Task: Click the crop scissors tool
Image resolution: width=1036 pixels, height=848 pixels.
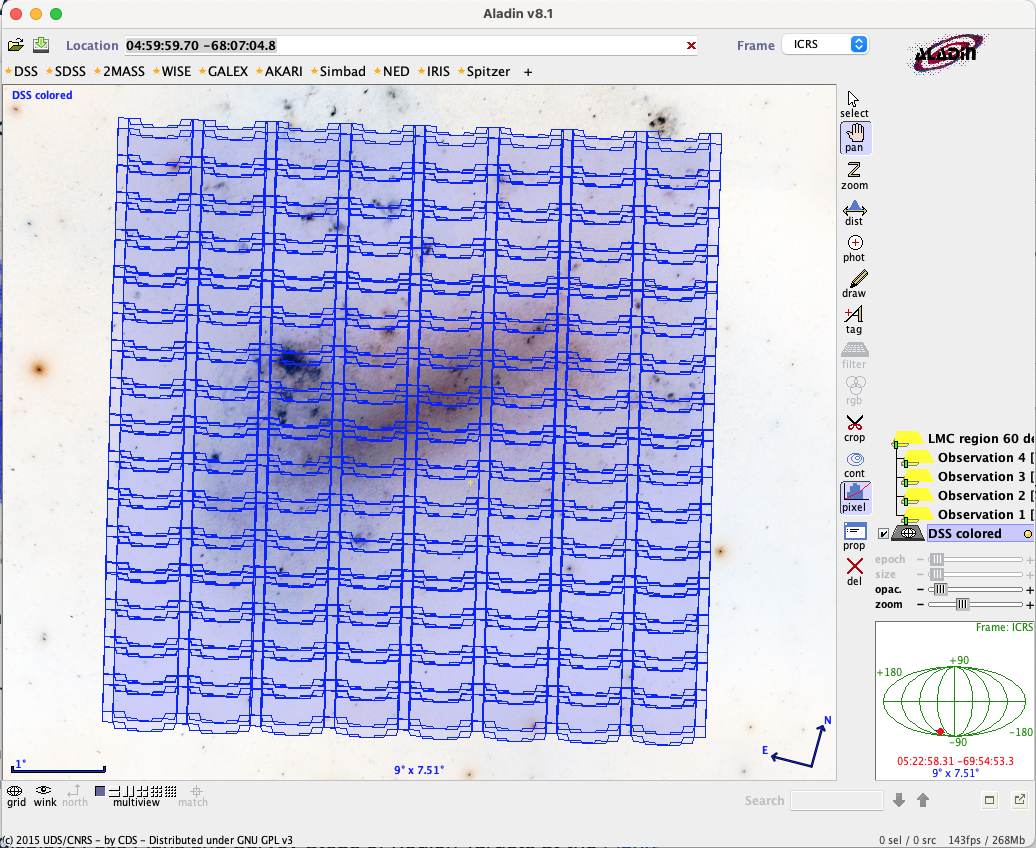Action: pos(854,427)
